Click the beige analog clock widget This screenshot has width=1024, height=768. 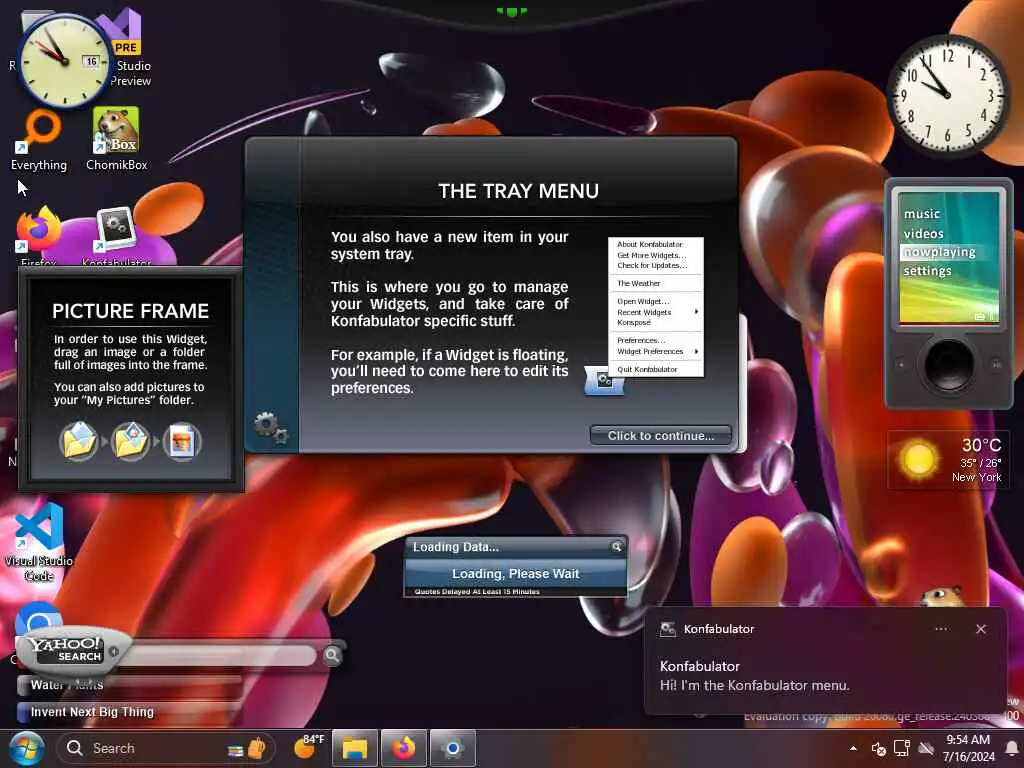click(64, 61)
